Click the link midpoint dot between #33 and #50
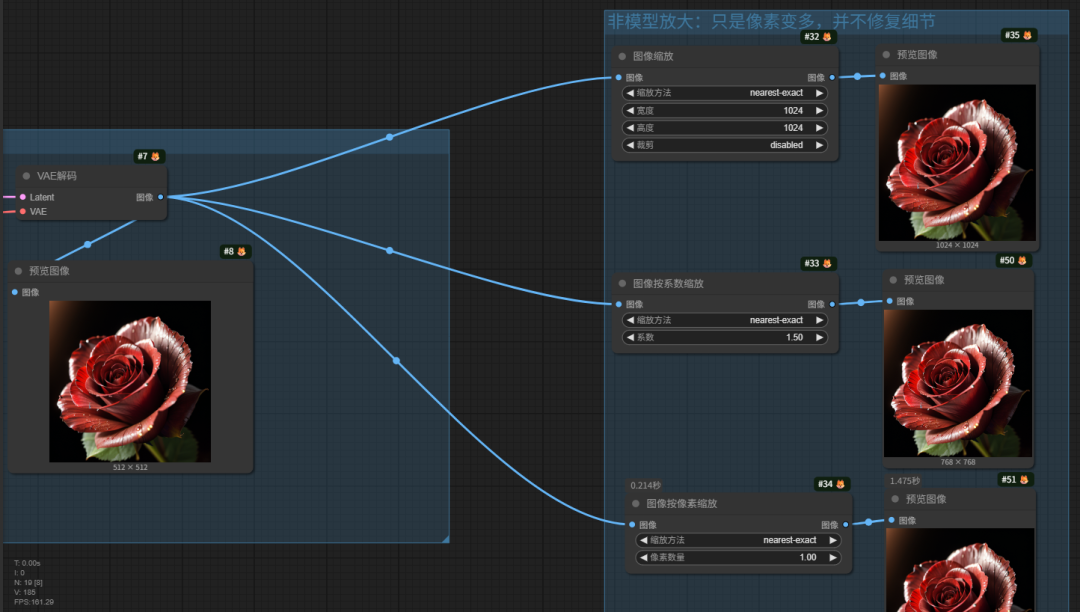1080x612 pixels. [861, 302]
